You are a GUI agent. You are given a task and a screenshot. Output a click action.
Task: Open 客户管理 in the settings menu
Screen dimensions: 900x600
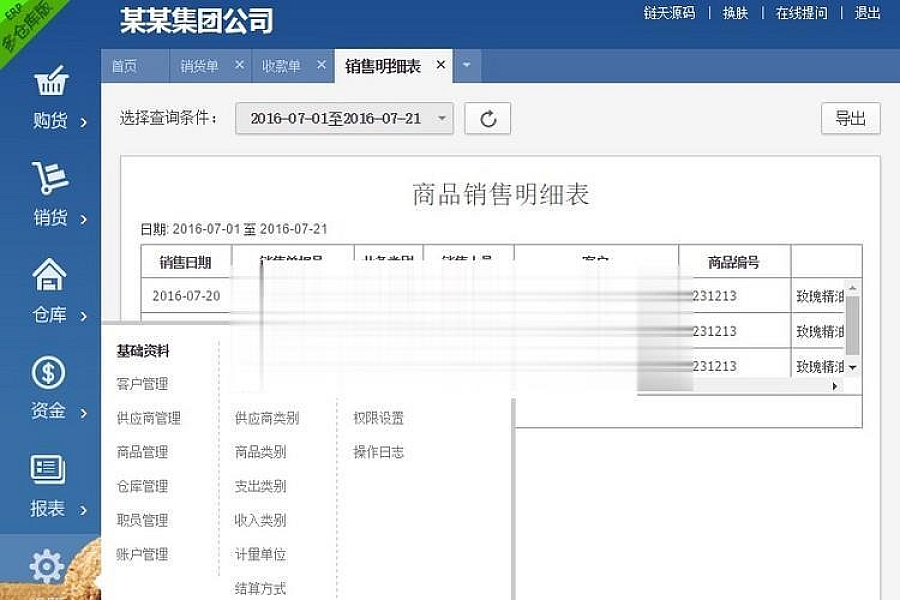click(142, 384)
